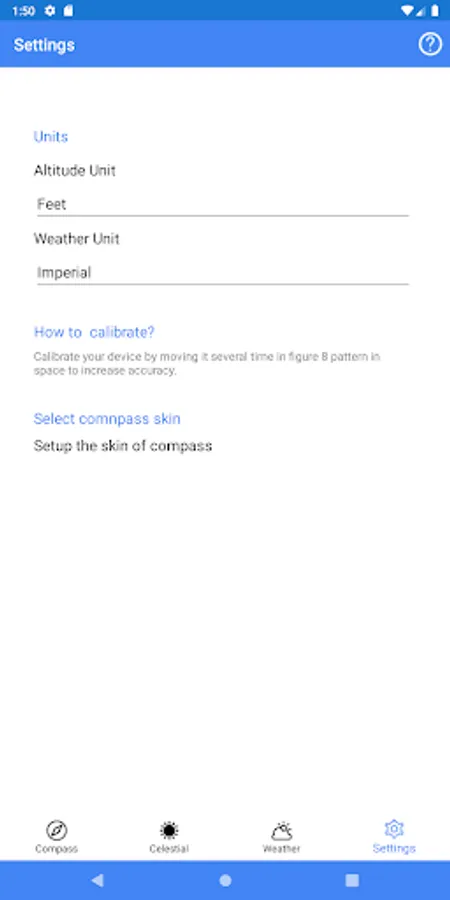Open the Altitude Unit dropdown showing Feet
Viewport: 450px width, 900px height.
[x=223, y=204]
